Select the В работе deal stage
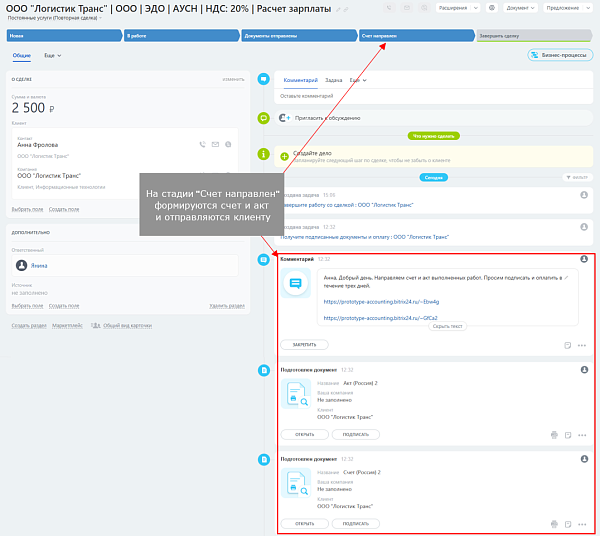Image resolution: width=600 pixels, height=536 pixels. point(181,36)
